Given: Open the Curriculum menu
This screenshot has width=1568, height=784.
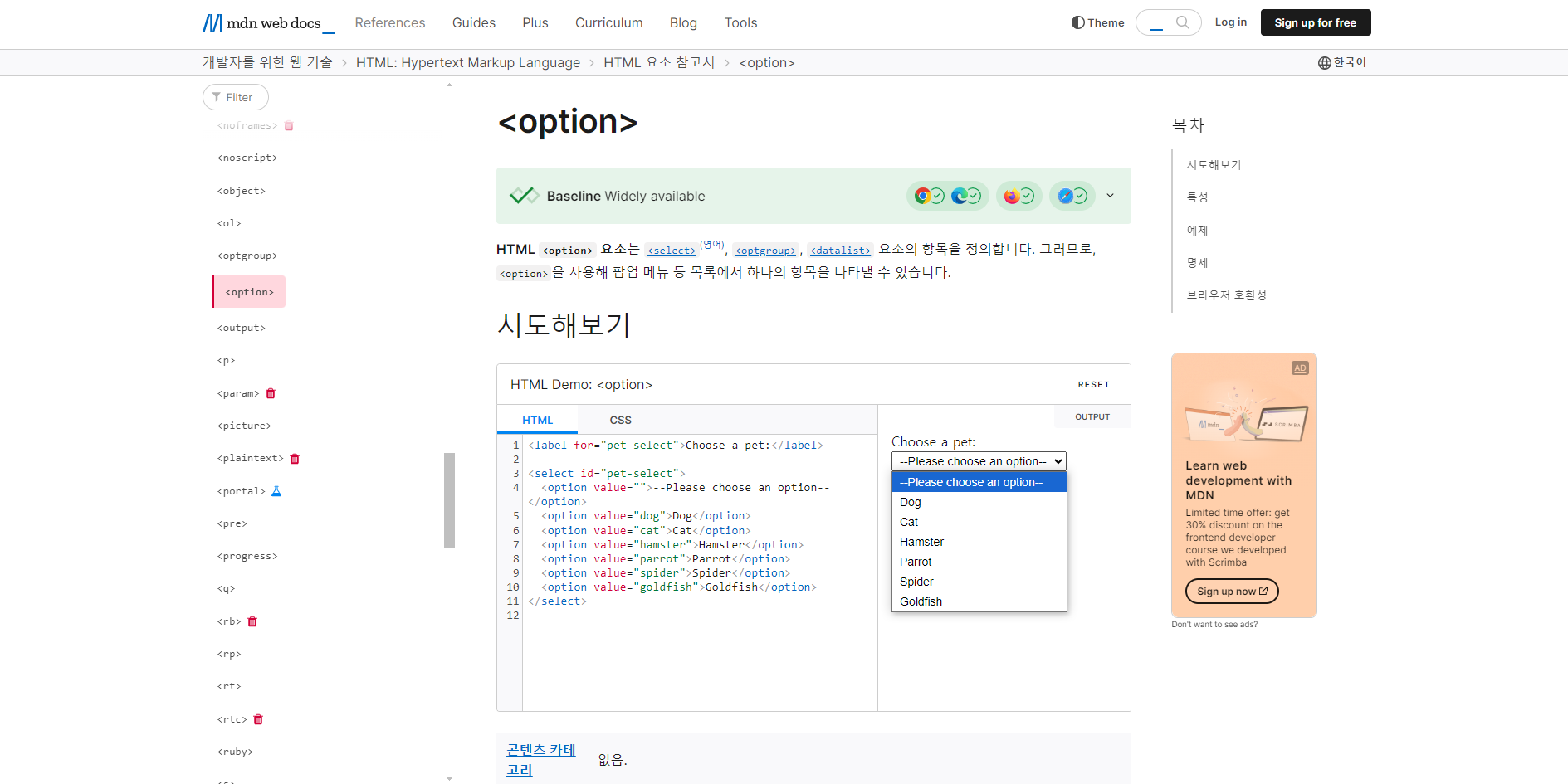Looking at the screenshot, I should click(x=609, y=23).
